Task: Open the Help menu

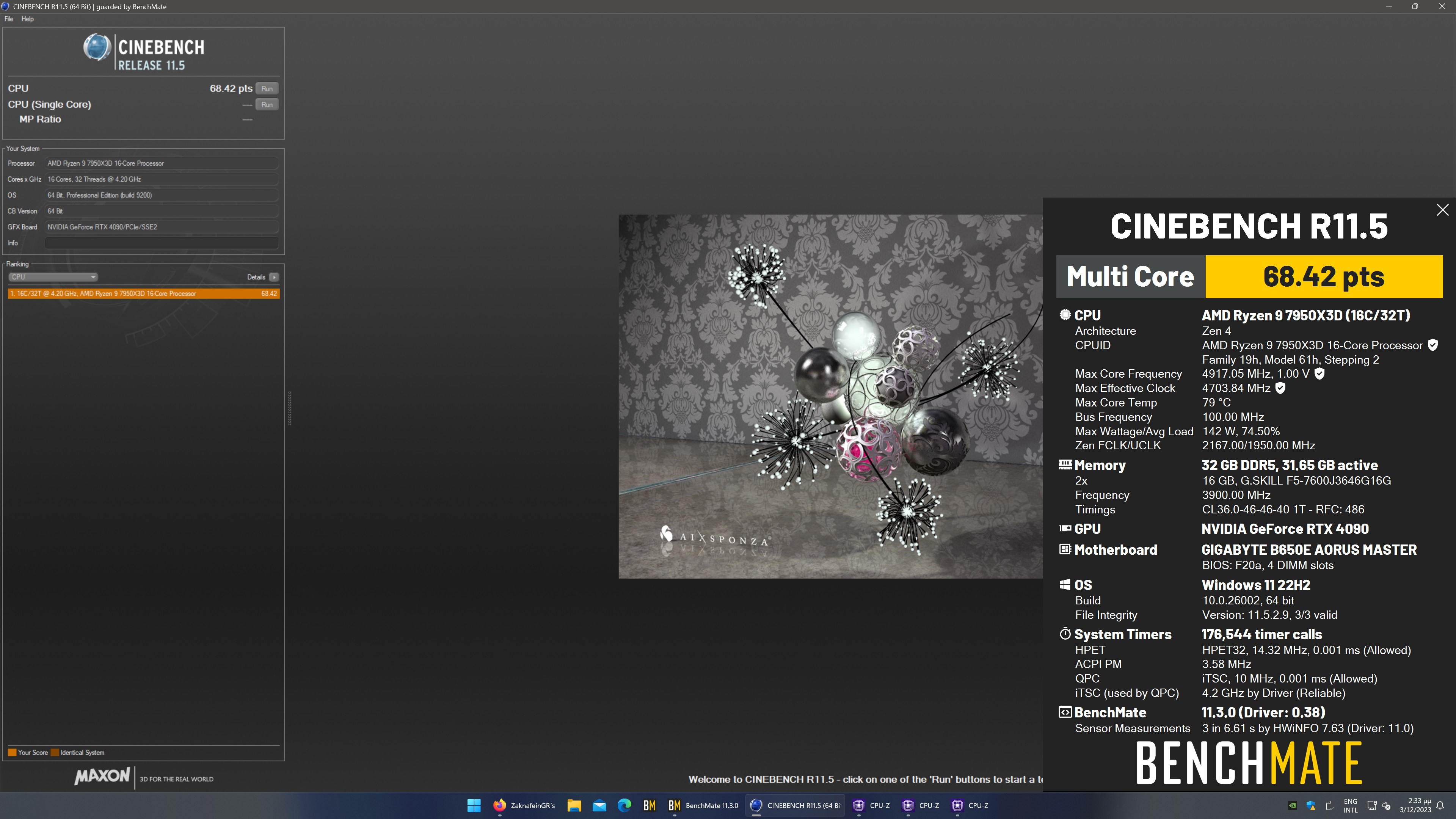Action: tap(28, 19)
